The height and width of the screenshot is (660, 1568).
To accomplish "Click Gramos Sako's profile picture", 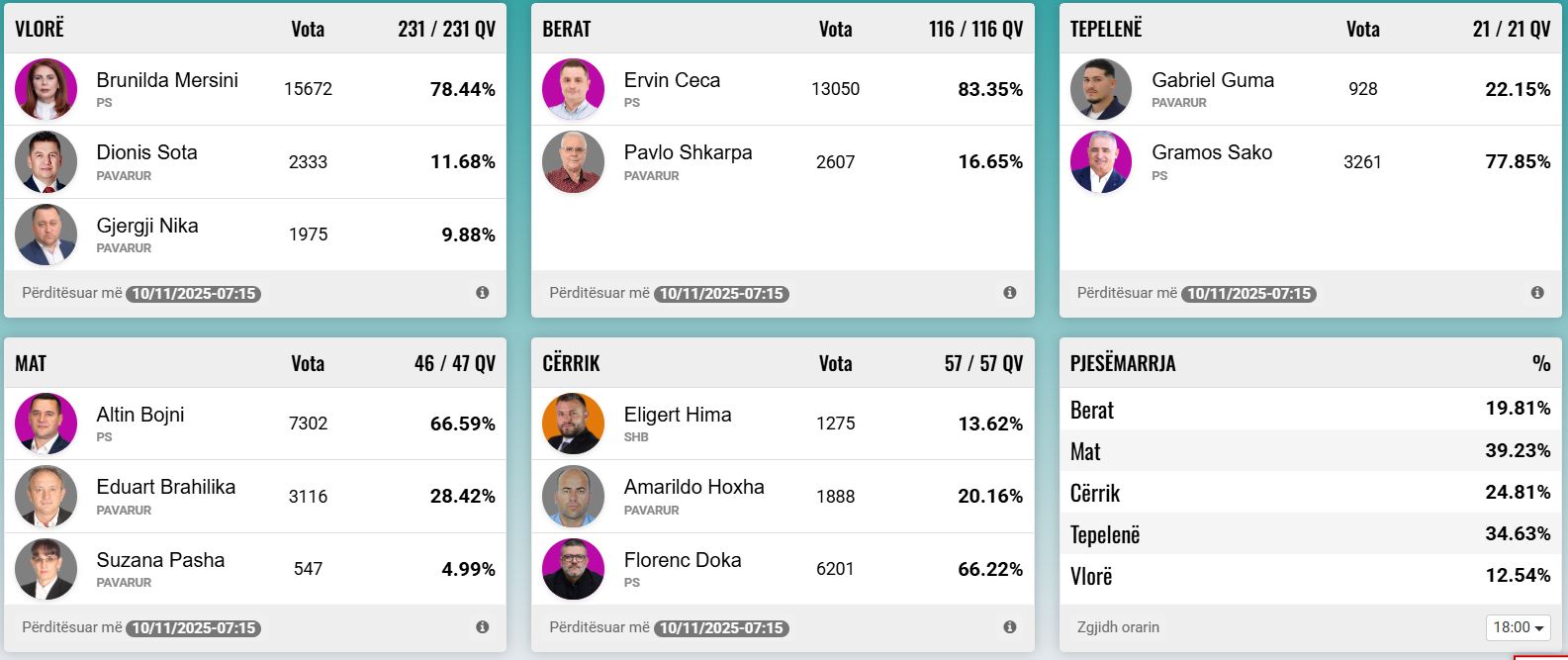I will pos(1101,161).
